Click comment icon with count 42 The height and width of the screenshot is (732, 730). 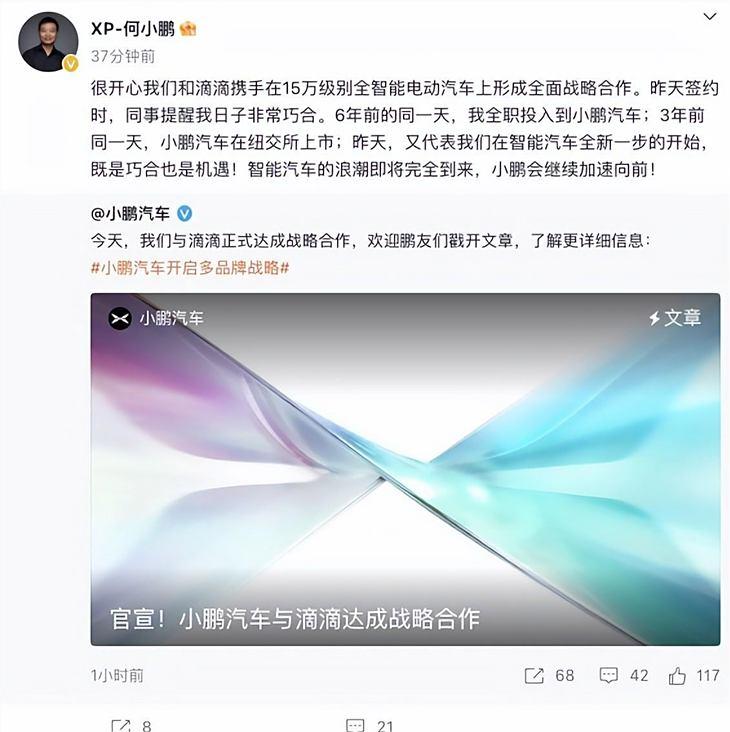click(608, 676)
